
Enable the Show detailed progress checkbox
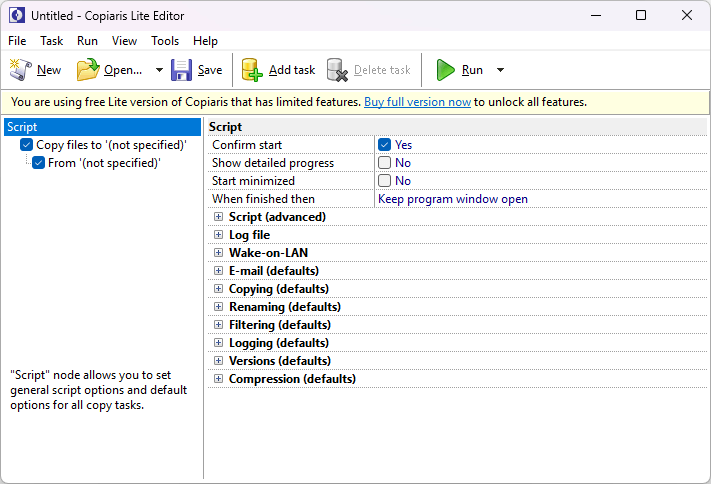click(x=385, y=163)
